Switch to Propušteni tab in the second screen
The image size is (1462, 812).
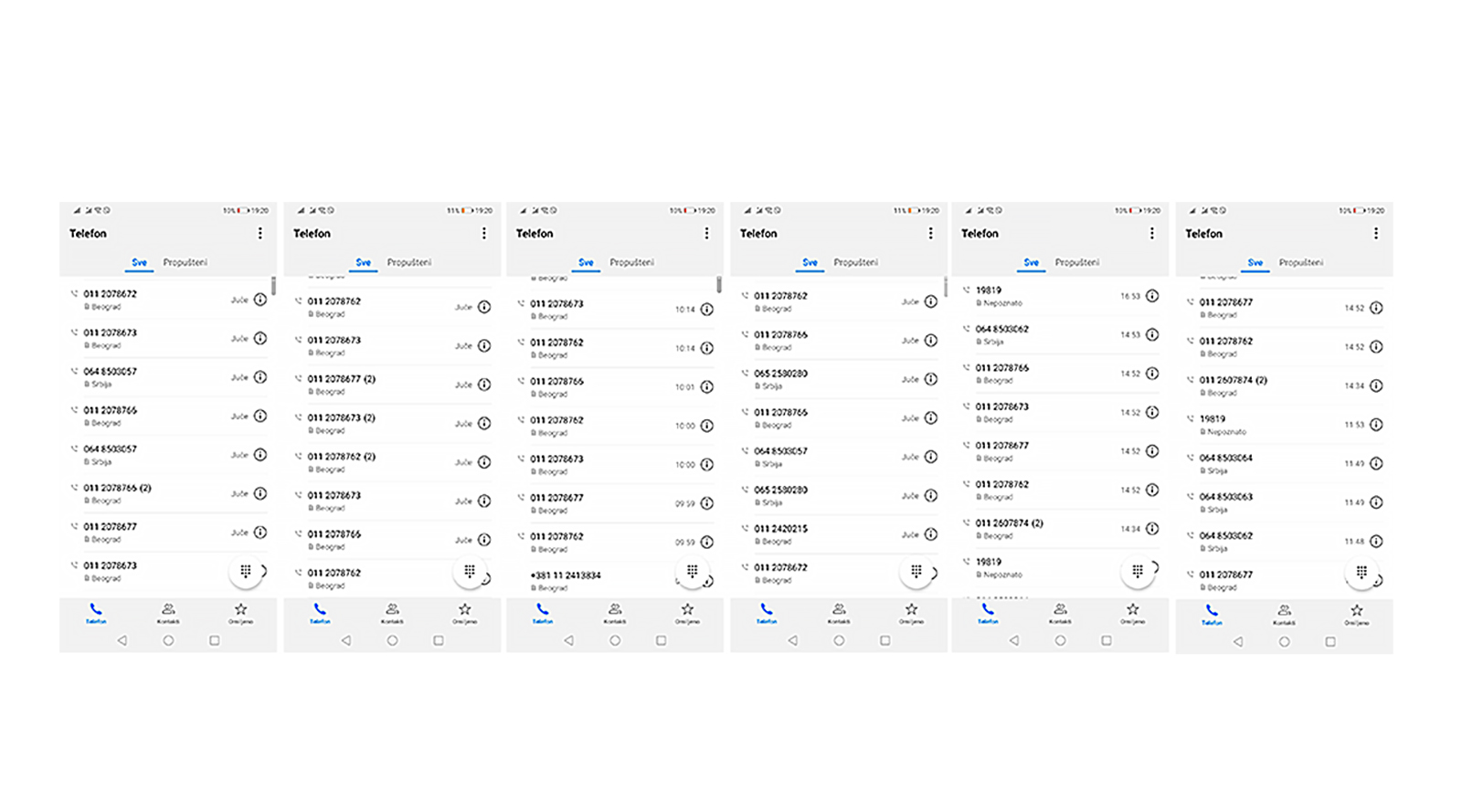[x=409, y=262]
